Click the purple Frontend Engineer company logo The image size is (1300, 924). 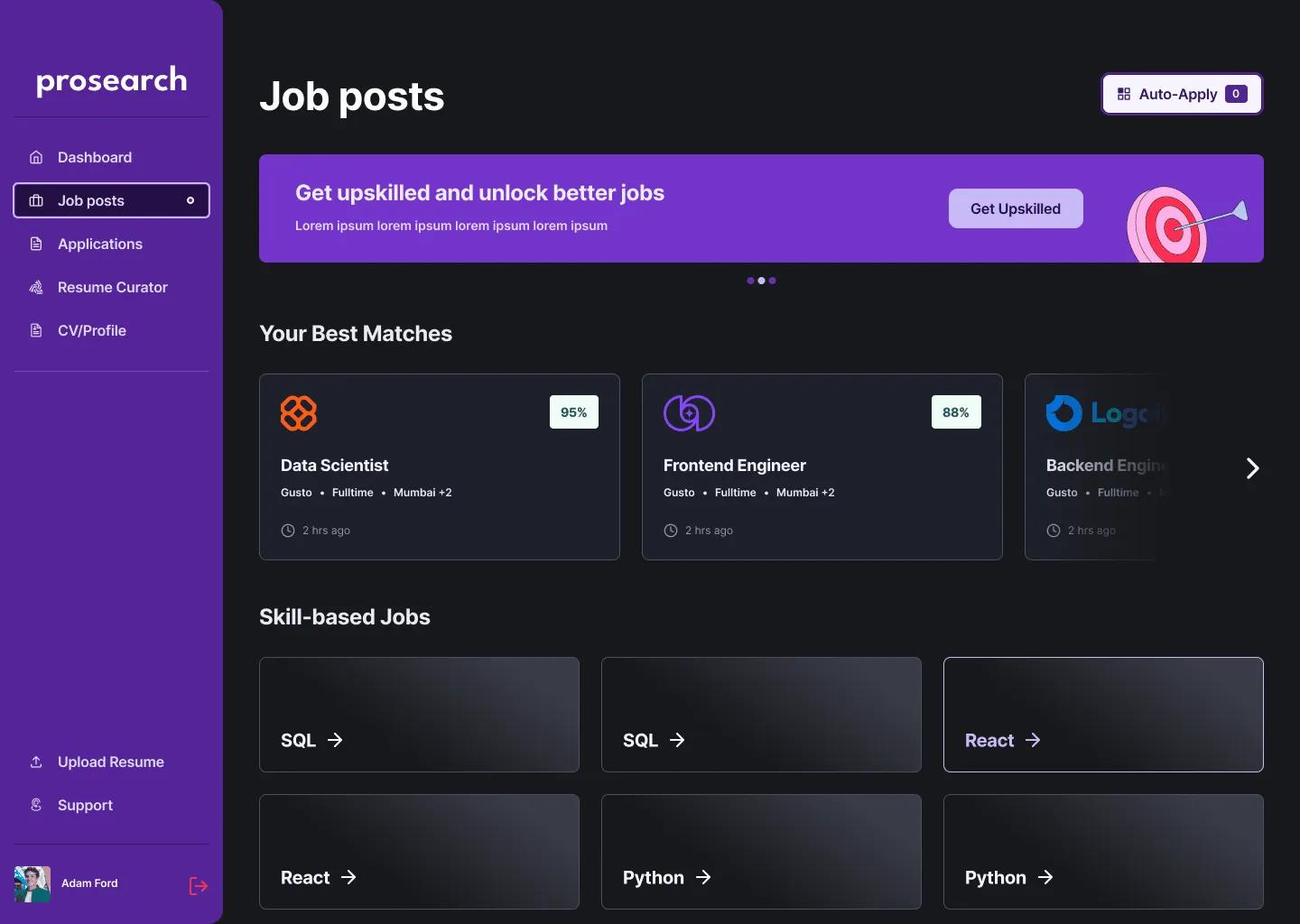[x=689, y=413]
